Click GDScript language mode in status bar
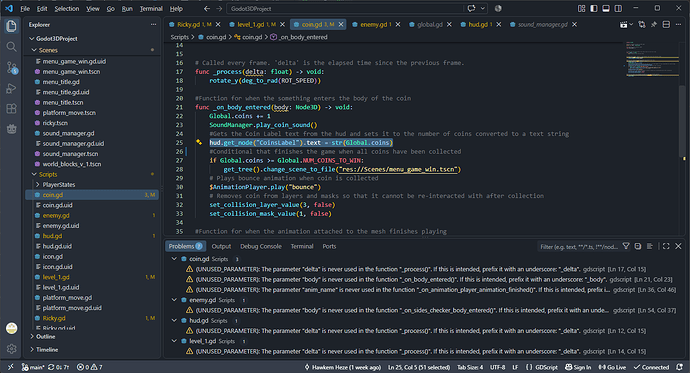Viewport: 690px width, 373px height. pyautogui.click(x=546, y=367)
